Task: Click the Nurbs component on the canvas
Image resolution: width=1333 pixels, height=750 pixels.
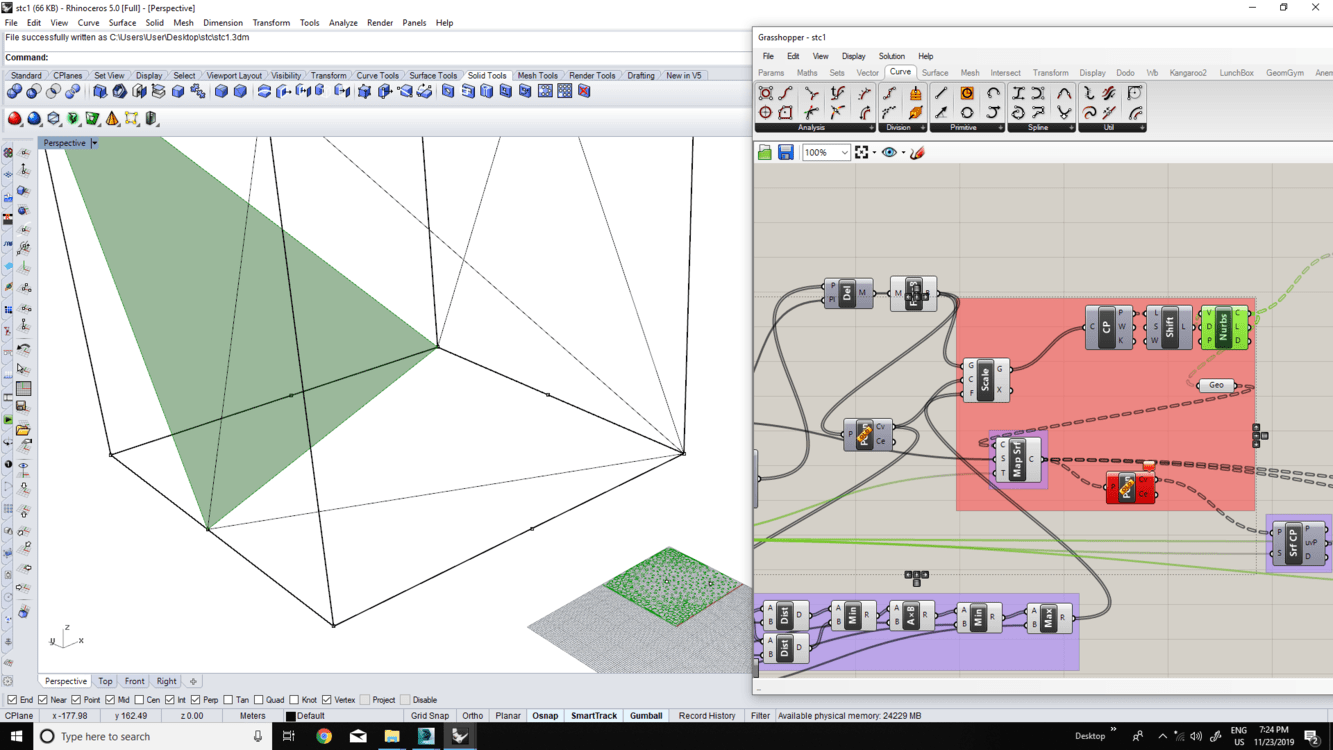Action: click(1224, 327)
